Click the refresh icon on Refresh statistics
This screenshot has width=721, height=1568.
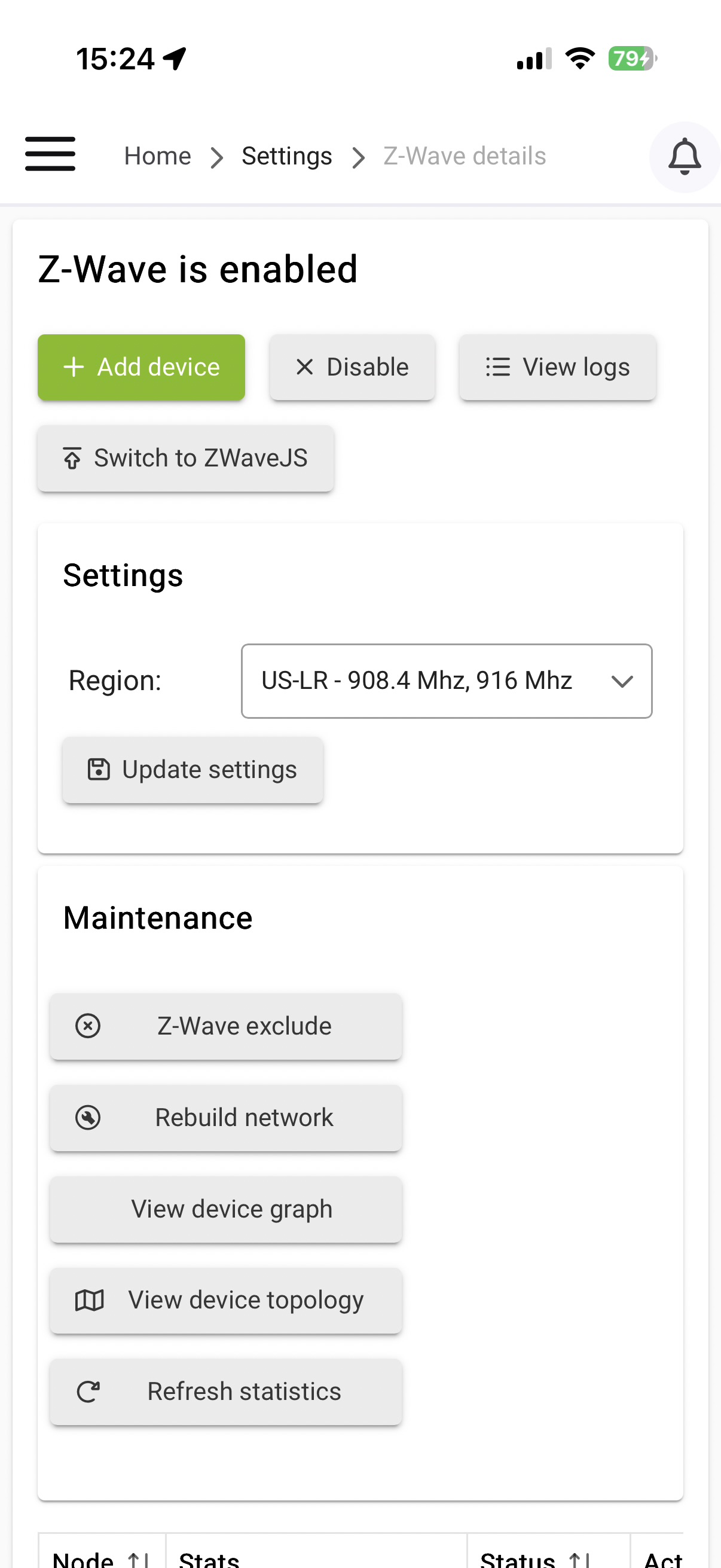pos(88,1392)
